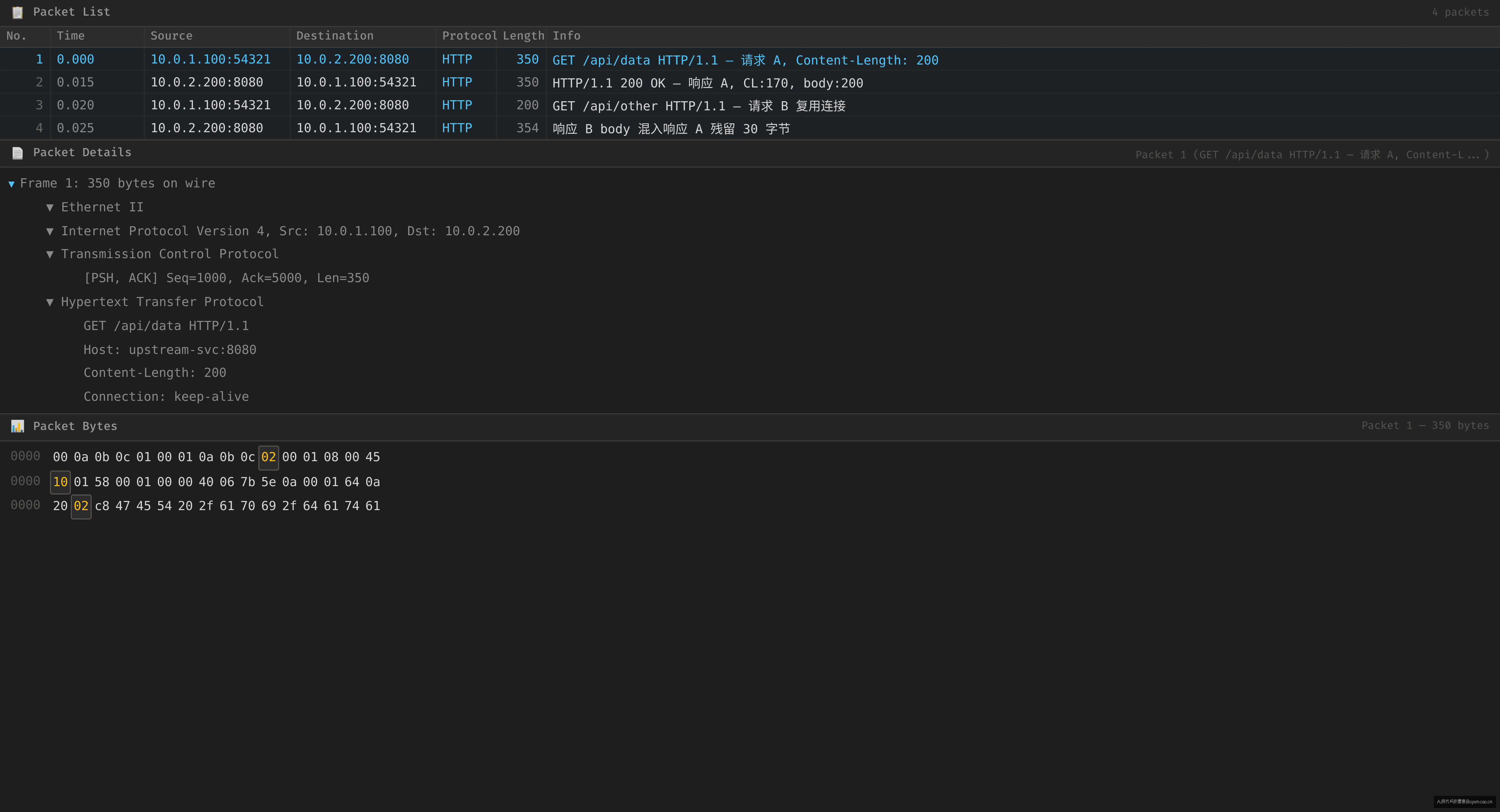Click the Packet Details document icon
The height and width of the screenshot is (812, 1500).
tap(17, 153)
